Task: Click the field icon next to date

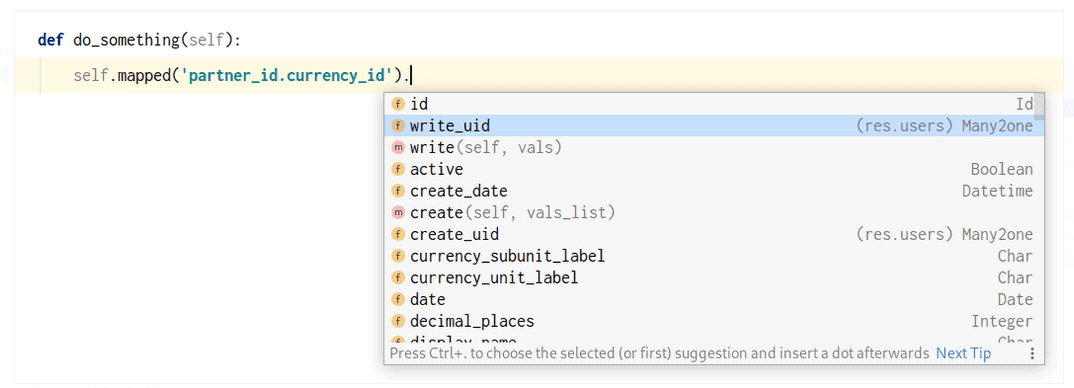Action: click(397, 300)
